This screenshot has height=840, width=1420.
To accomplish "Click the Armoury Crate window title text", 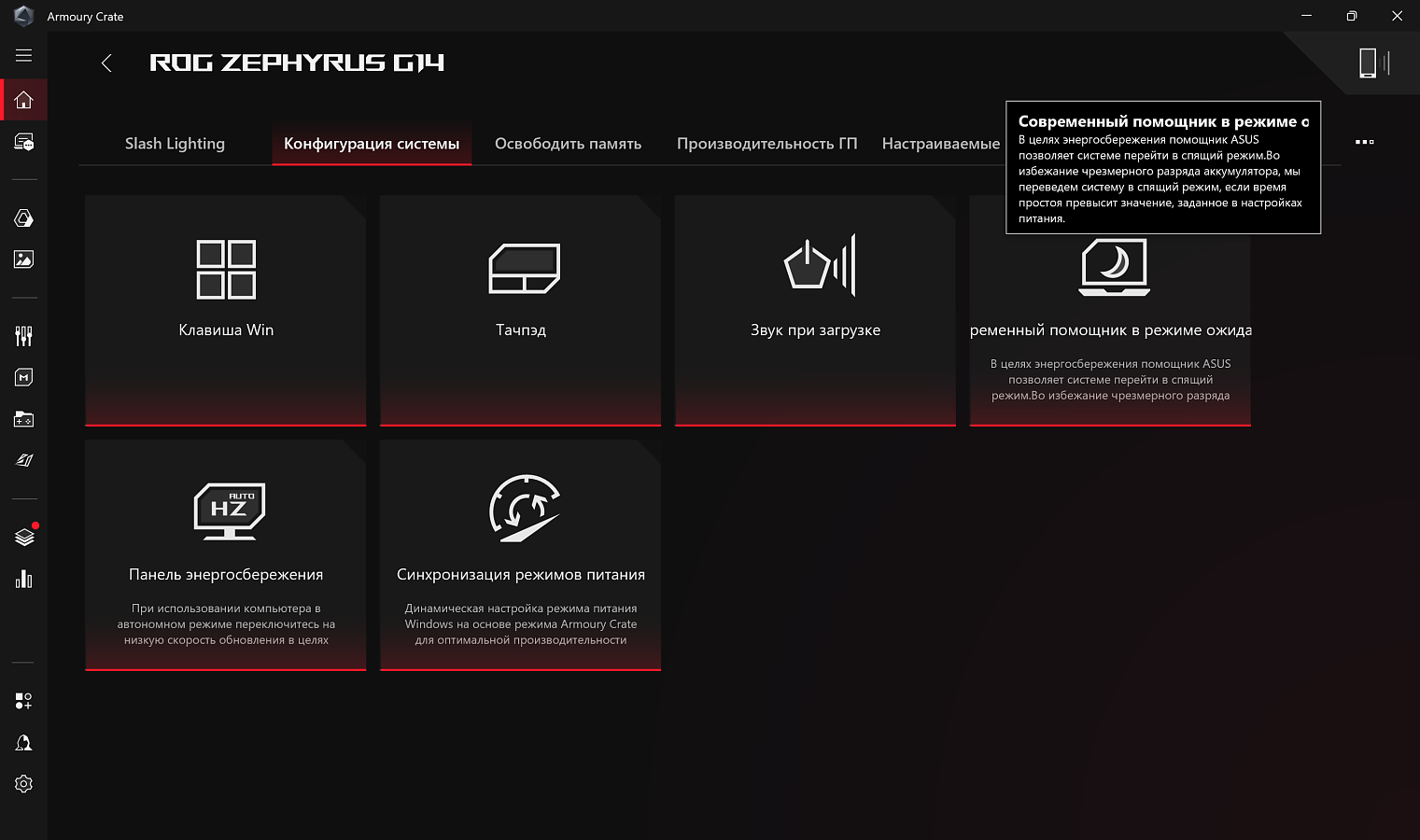I will (85, 17).
